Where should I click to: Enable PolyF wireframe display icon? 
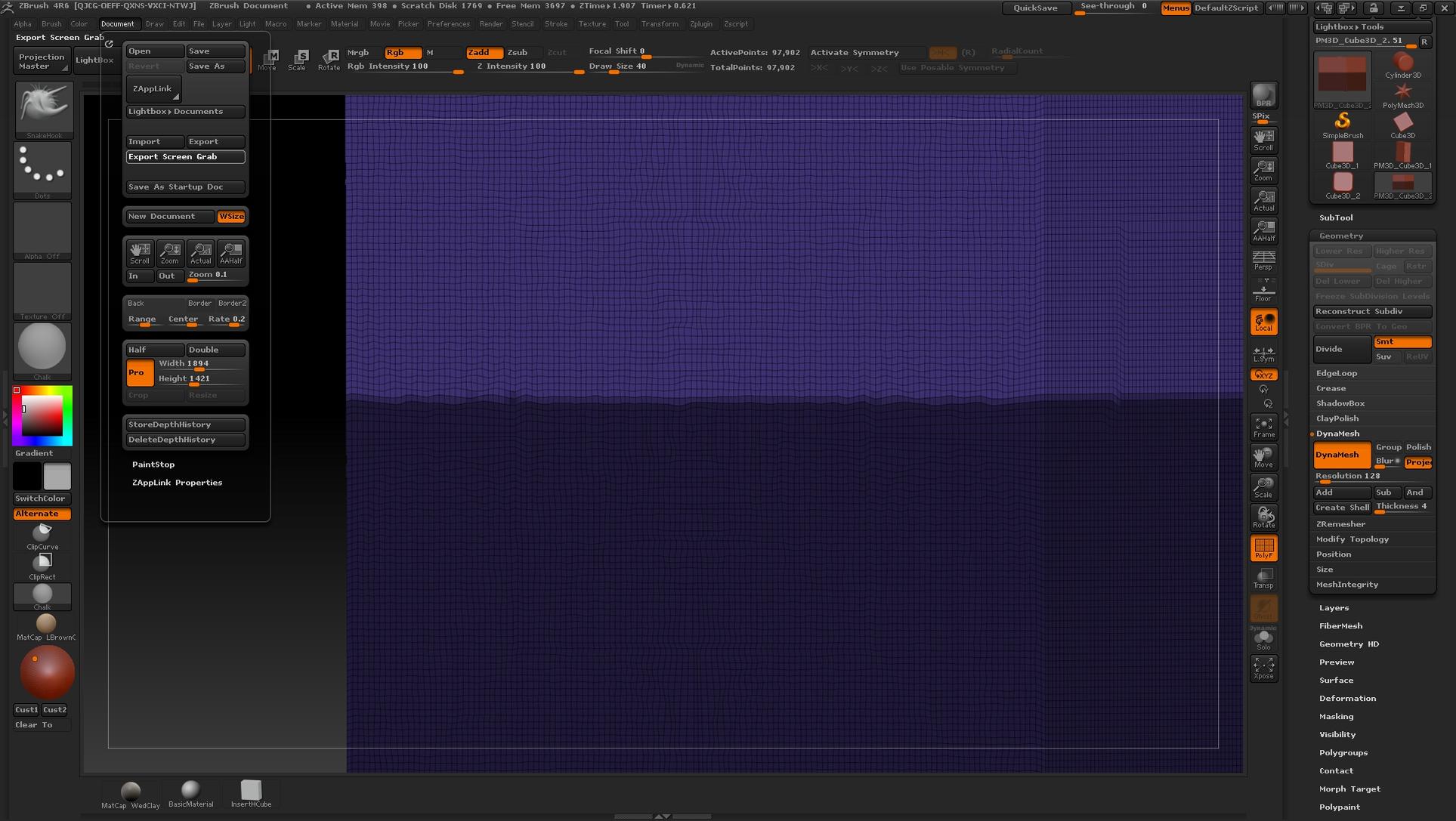1264,548
